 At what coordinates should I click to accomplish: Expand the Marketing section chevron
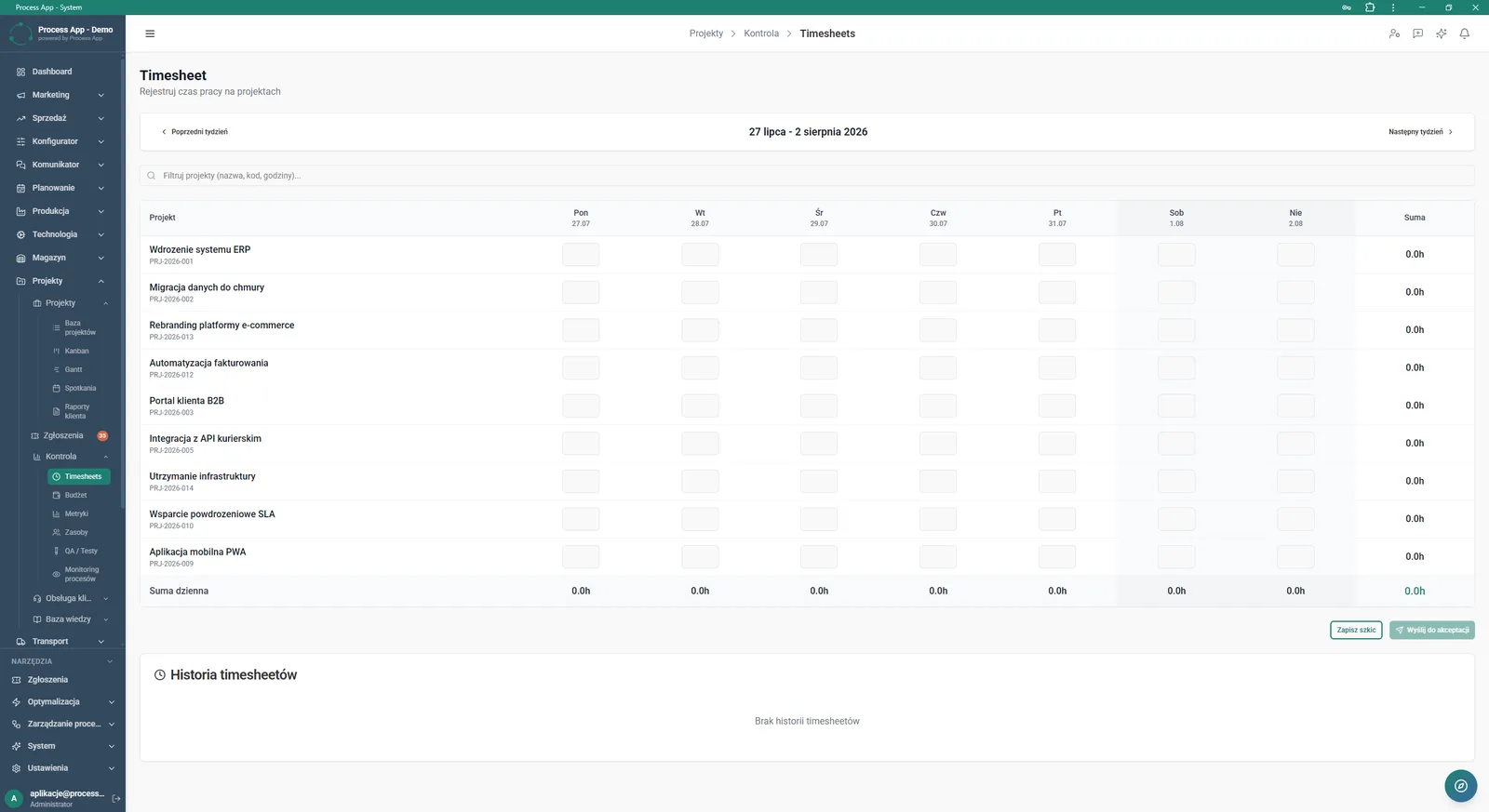tap(101, 95)
